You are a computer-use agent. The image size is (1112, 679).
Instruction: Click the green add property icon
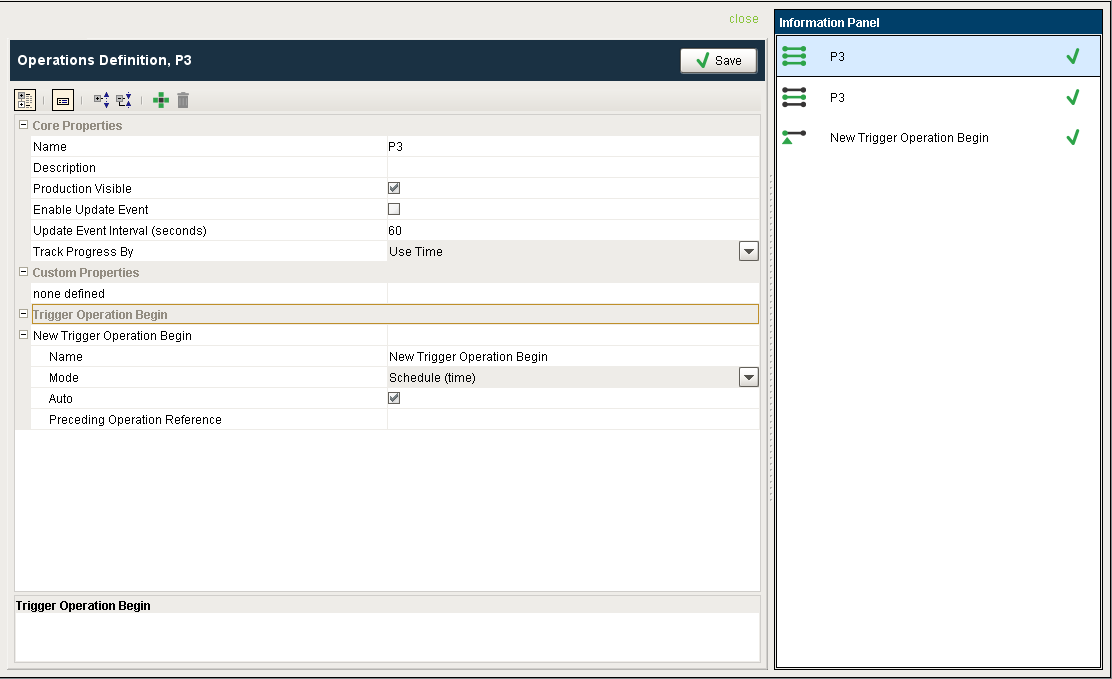161,100
